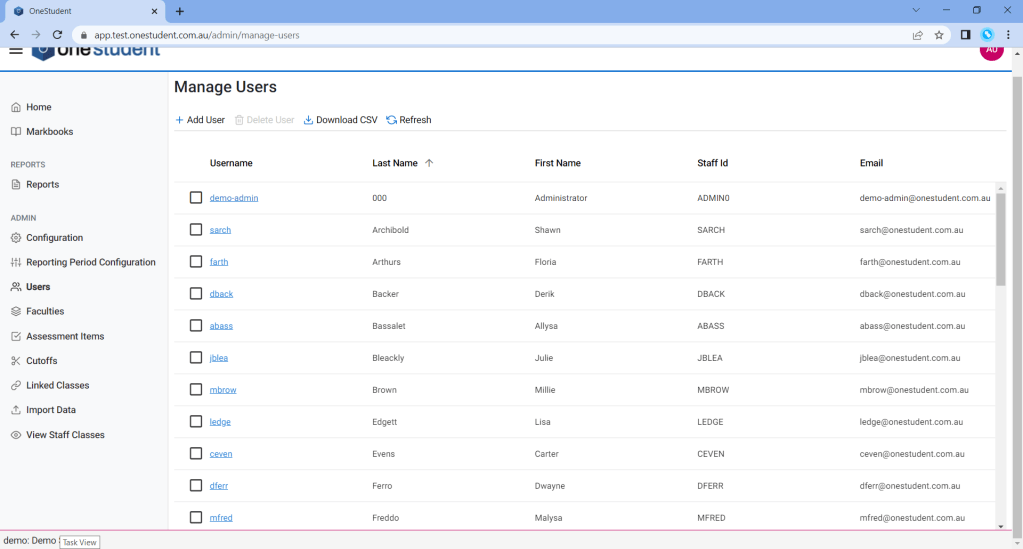Click the Import Data upload icon
The image size is (1023, 549).
click(16, 410)
